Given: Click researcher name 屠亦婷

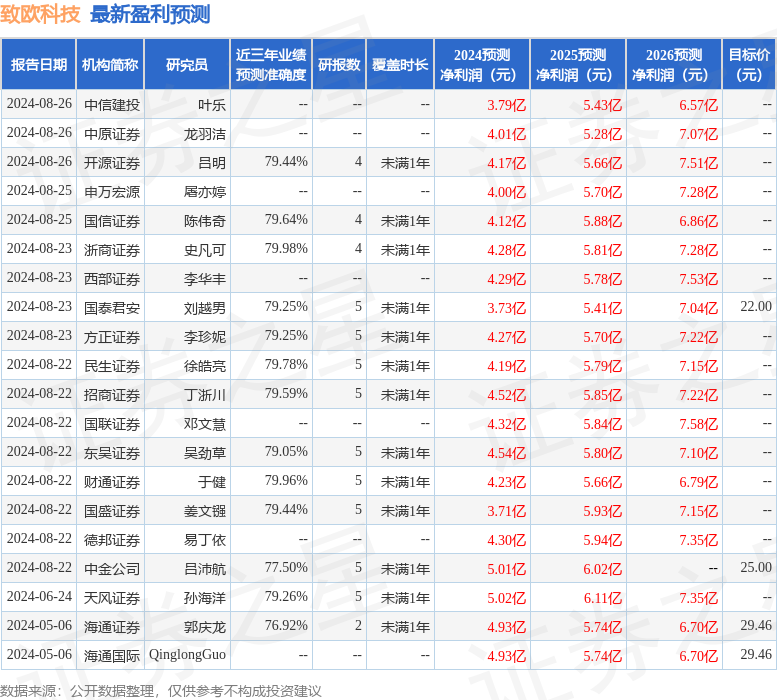Looking at the screenshot, I should point(205,192).
